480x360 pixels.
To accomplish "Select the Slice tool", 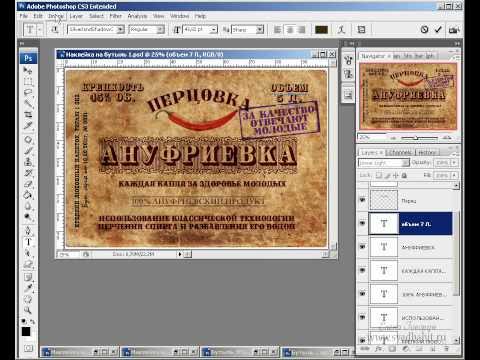I will pos(28,126).
